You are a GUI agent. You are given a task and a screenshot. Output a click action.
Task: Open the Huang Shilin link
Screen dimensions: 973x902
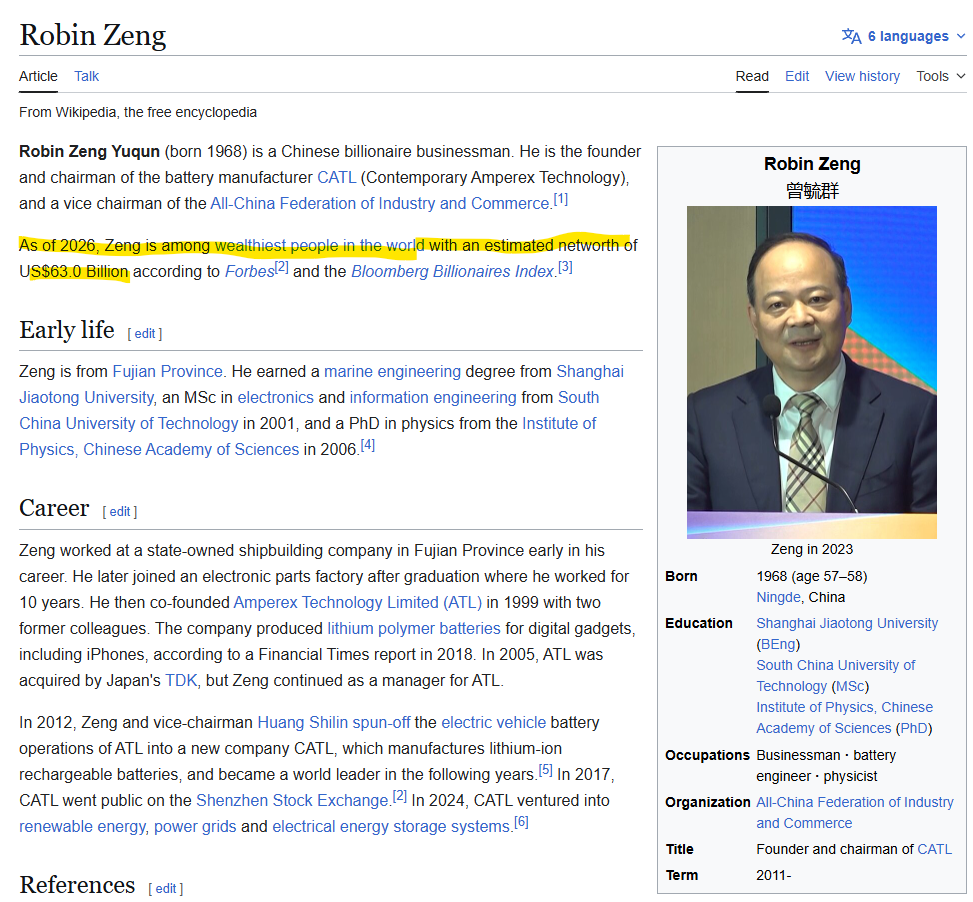tap(303, 723)
